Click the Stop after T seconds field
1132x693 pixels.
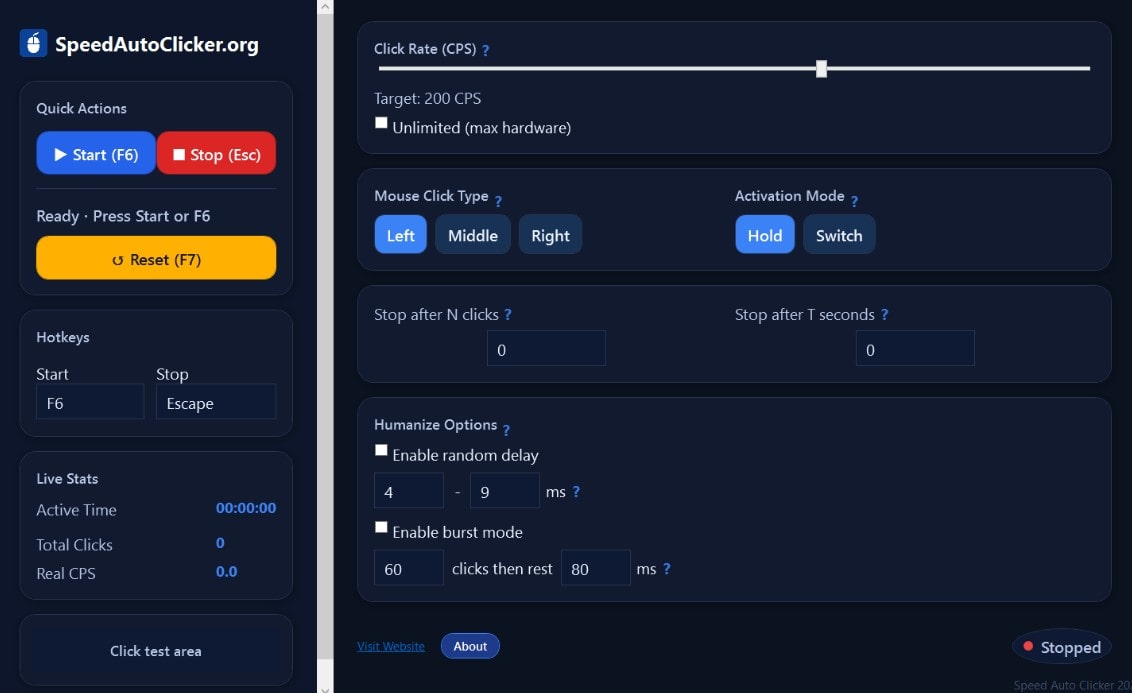pyautogui.click(x=915, y=348)
